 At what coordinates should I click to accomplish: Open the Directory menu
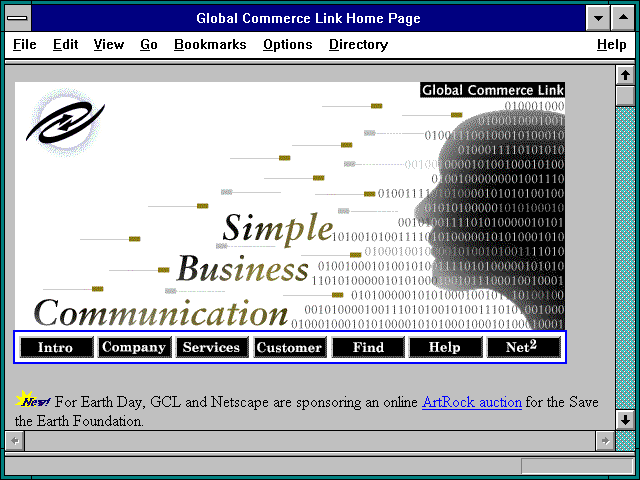pyautogui.click(x=358, y=44)
